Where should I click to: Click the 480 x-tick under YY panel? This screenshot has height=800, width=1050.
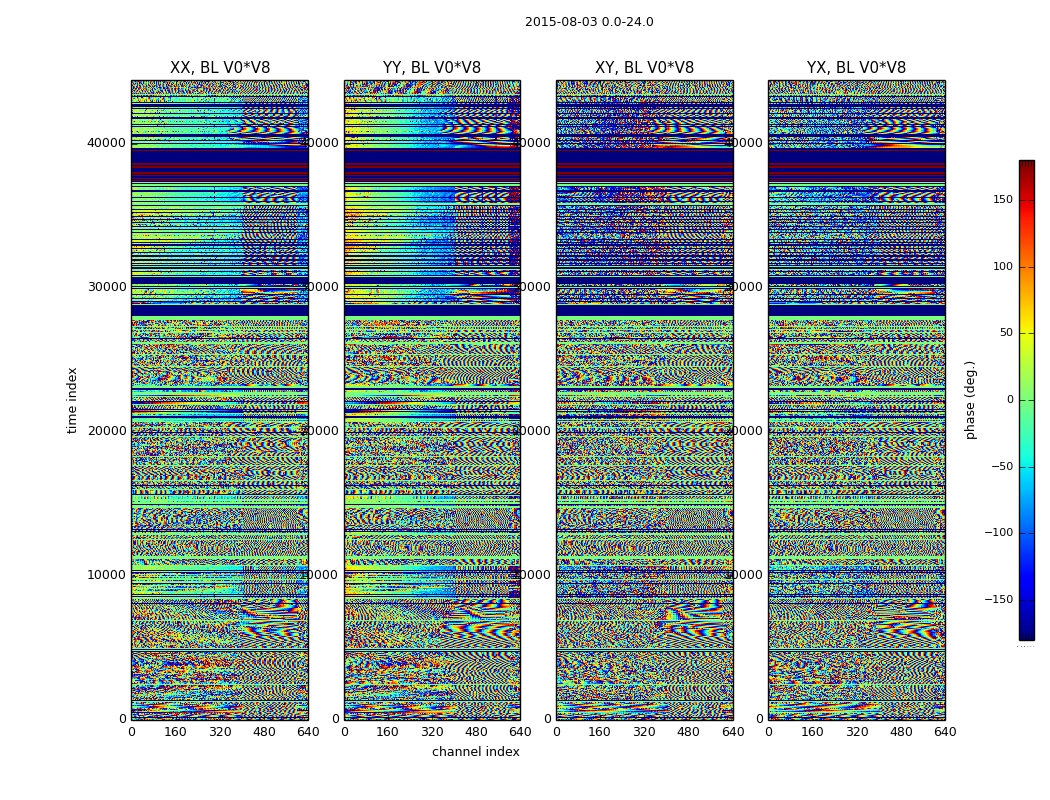[x=476, y=732]
